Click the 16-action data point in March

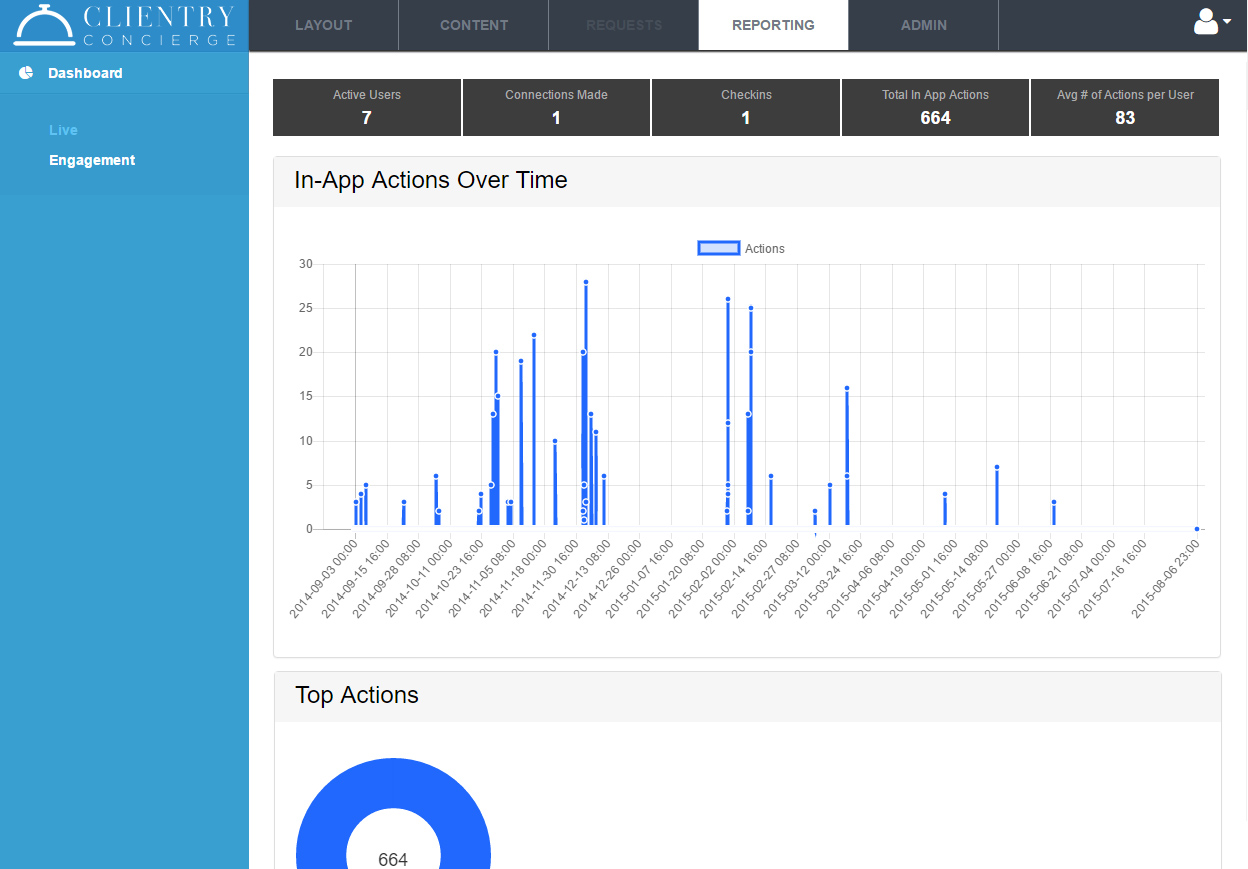(847, 388)
